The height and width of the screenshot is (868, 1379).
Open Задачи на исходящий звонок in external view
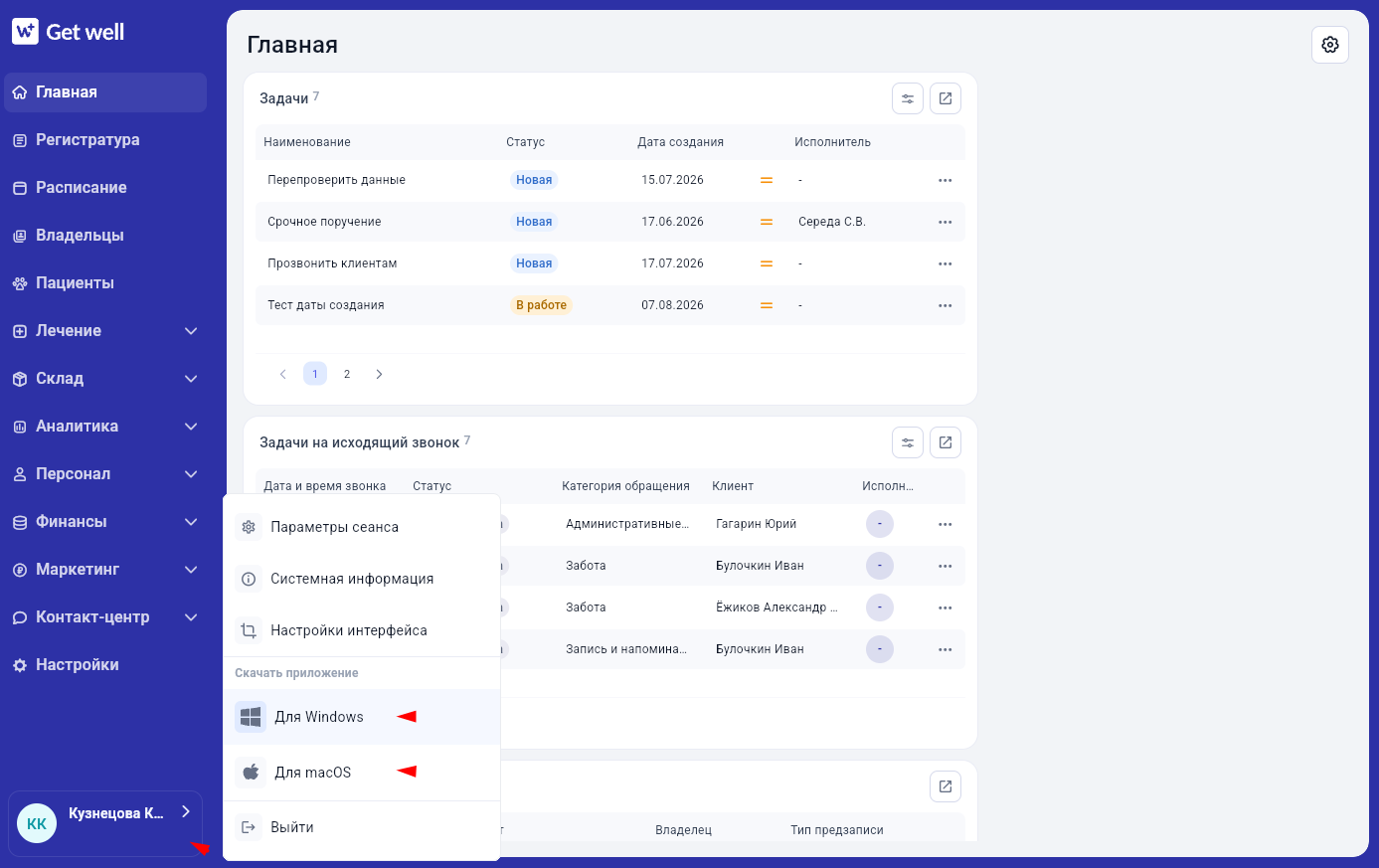[x=946, y=442]
